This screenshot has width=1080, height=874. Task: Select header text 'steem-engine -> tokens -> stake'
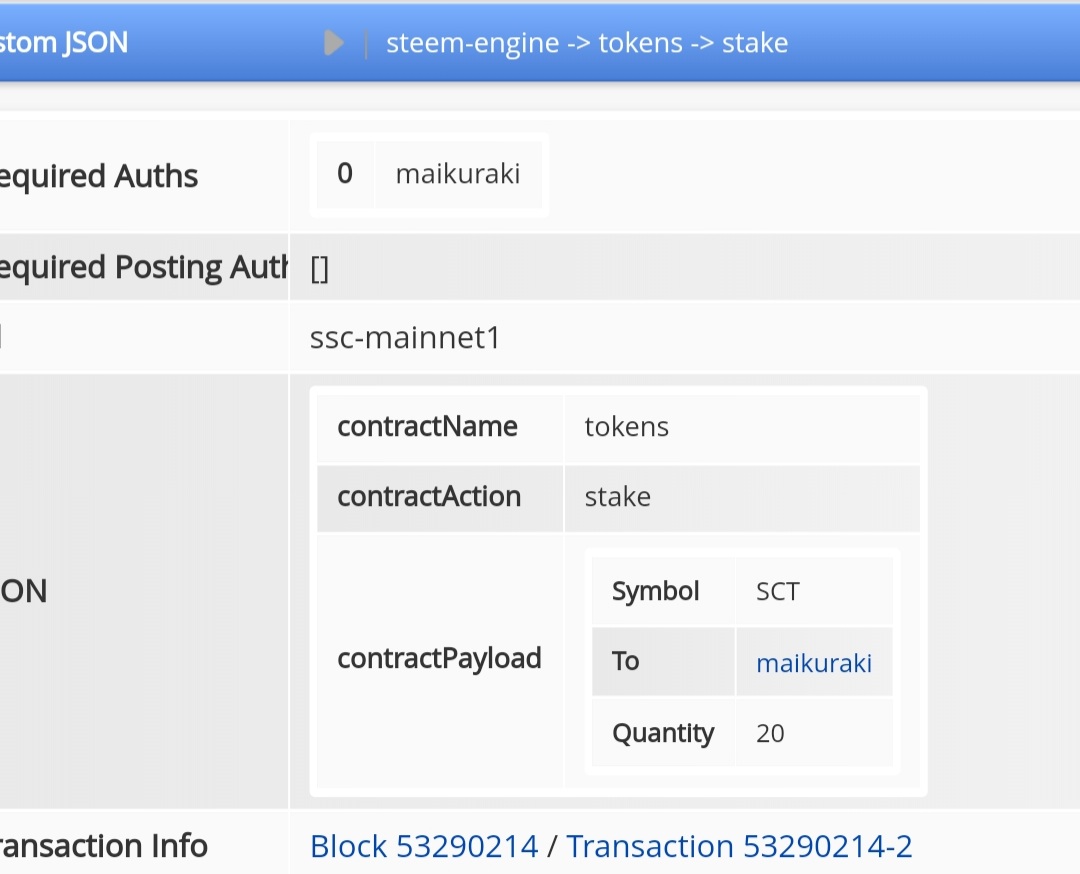(587, 43)
